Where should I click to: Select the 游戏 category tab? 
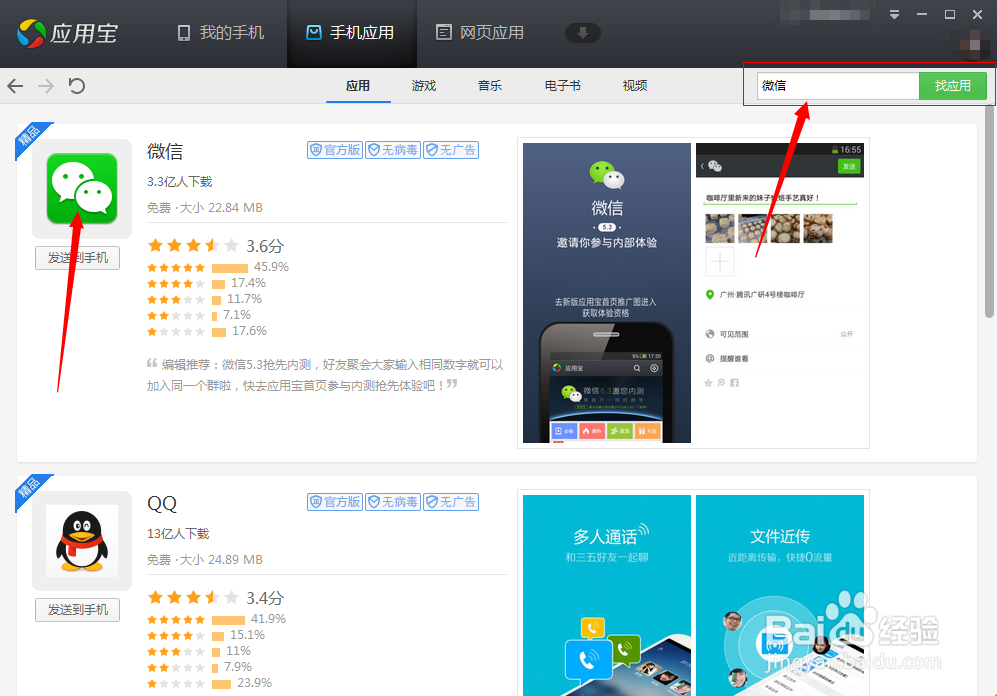pos(423,86)
